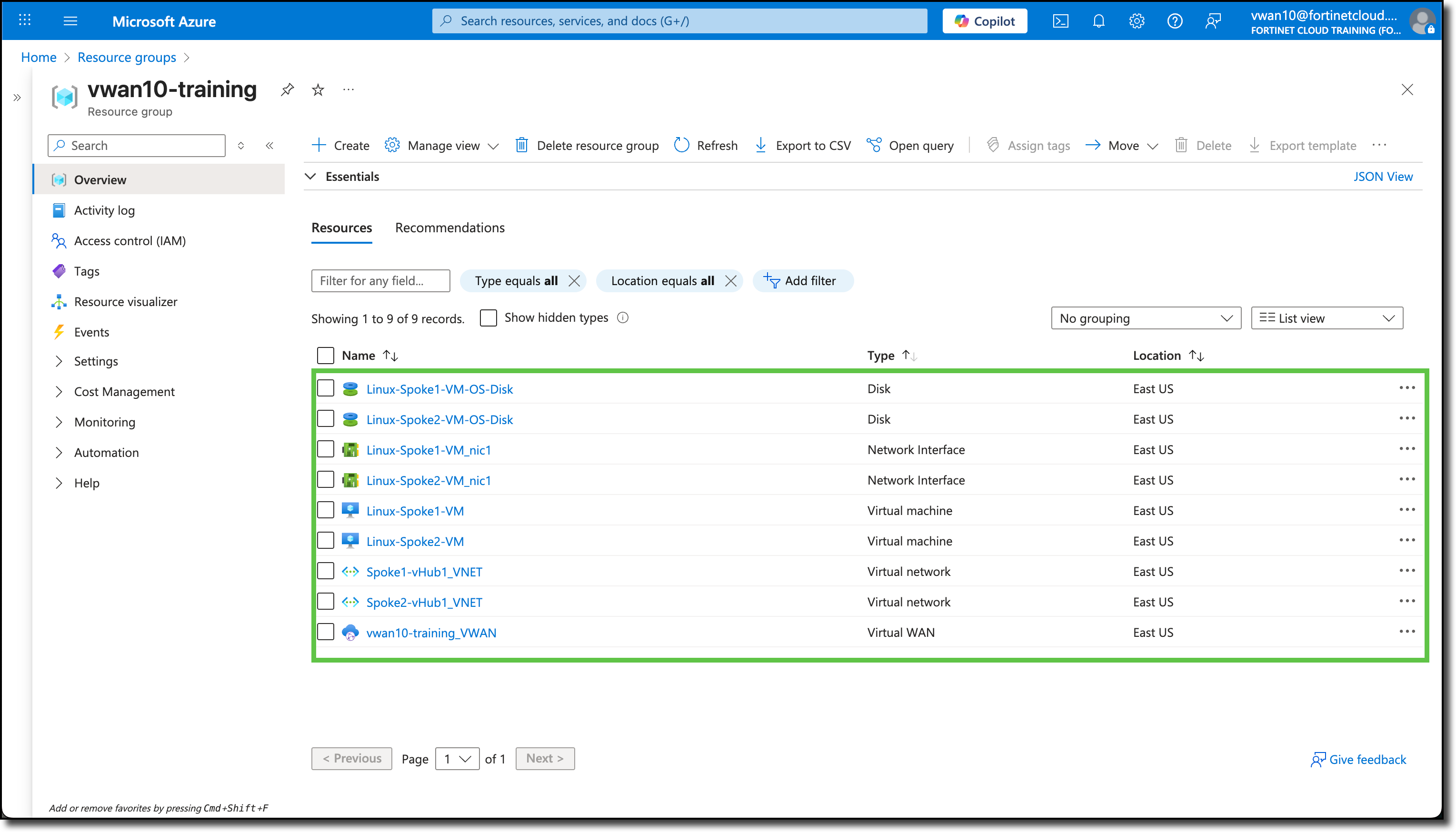Click the Refresh toolbar icon
This screenshot has height=832, width=1456.
pyautogui.click(x=682, y=145)
